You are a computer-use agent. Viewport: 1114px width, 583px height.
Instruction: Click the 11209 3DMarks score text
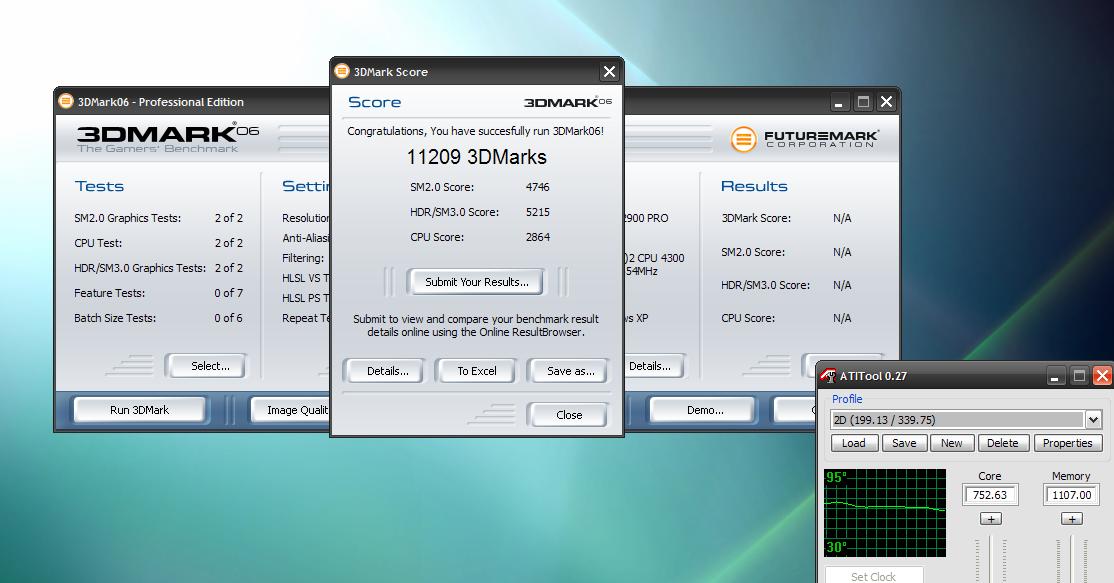click(x=476, y=157)
